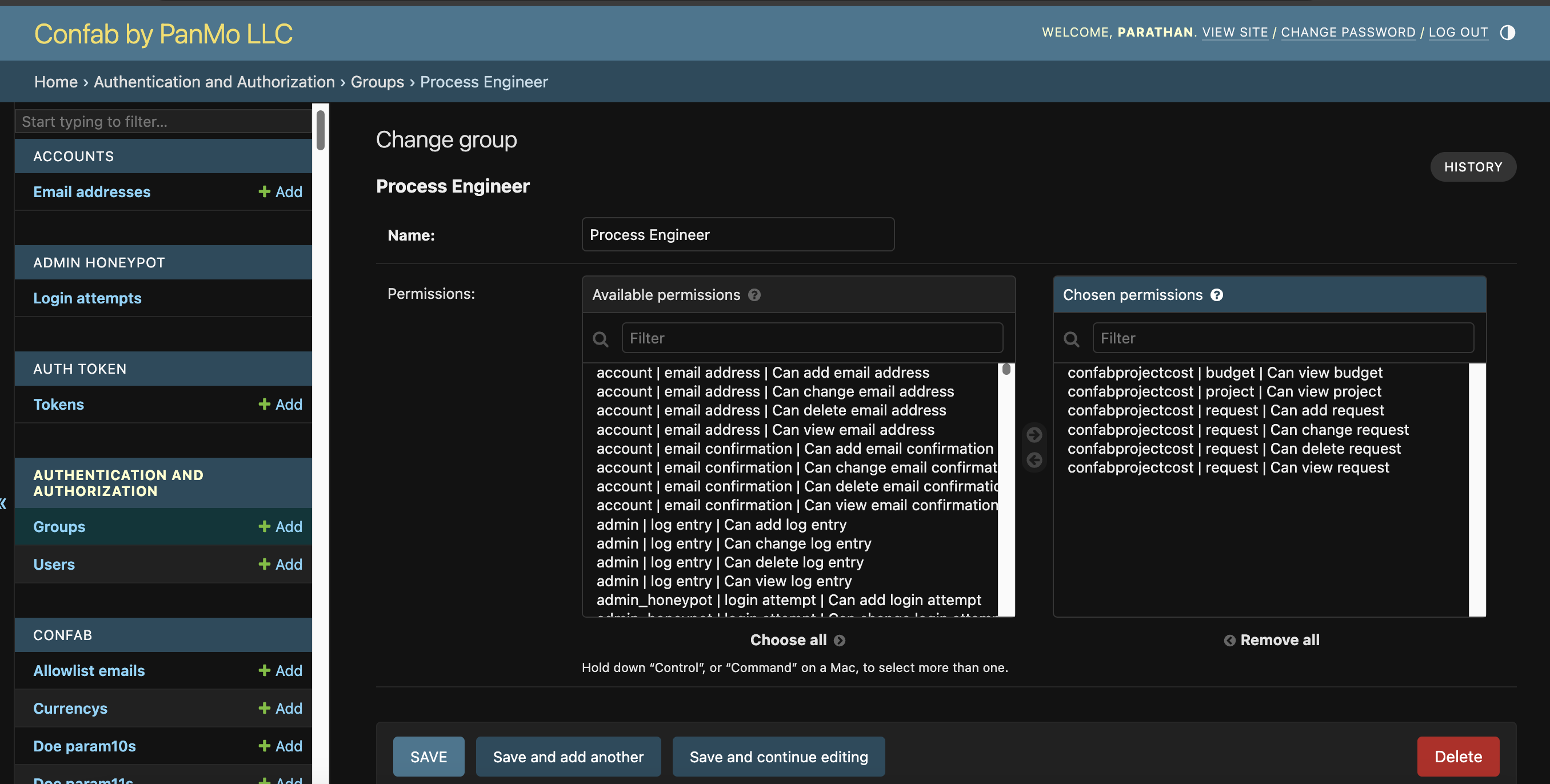Viewport: 1550px width, 784px height.
Task: Open the ACCOUNTS section header
Action: click(73, 156)
